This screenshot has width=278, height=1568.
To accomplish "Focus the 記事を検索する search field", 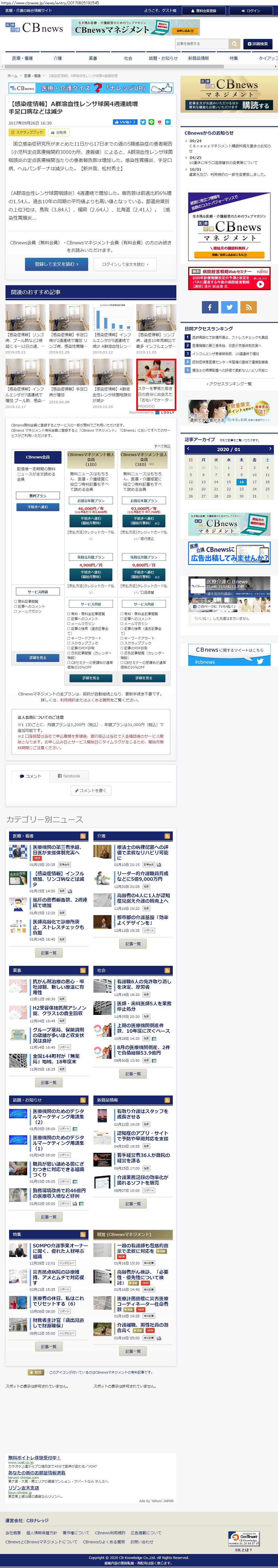I will (x=202, y=44).
